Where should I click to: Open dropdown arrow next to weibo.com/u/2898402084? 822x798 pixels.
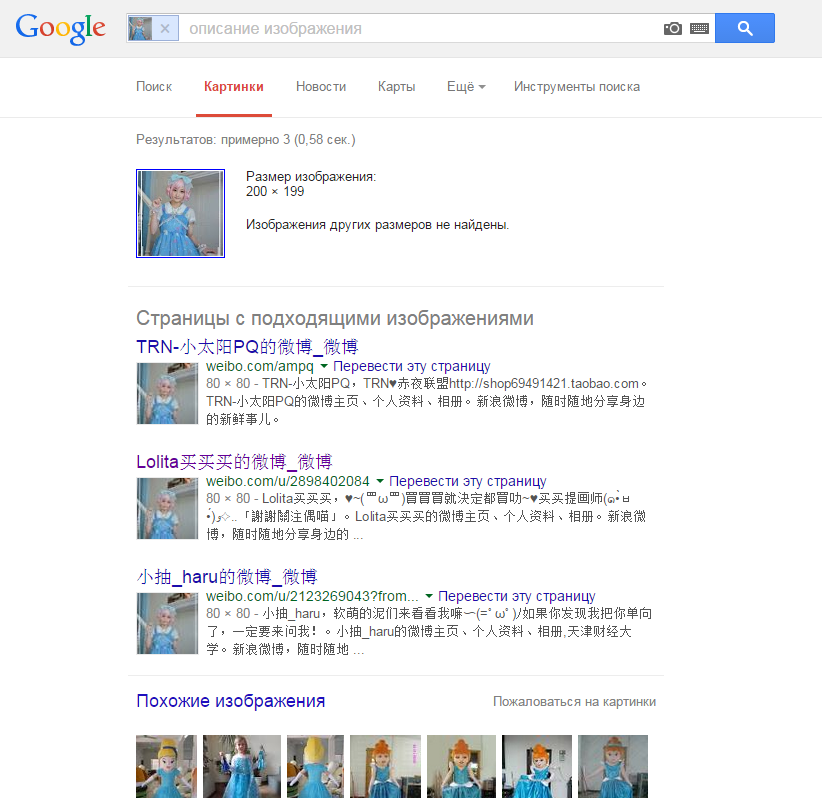coord(380,480)
